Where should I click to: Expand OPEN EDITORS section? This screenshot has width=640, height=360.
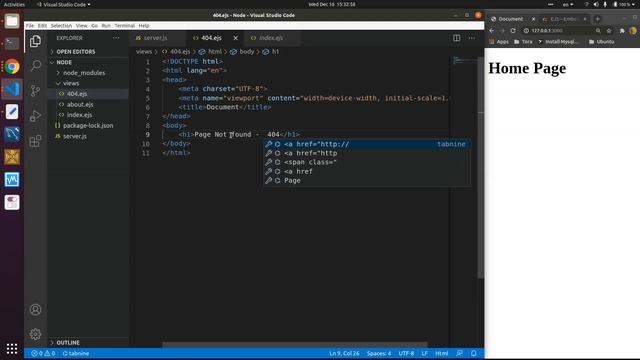pyautogui.click(x=76, y=52)
